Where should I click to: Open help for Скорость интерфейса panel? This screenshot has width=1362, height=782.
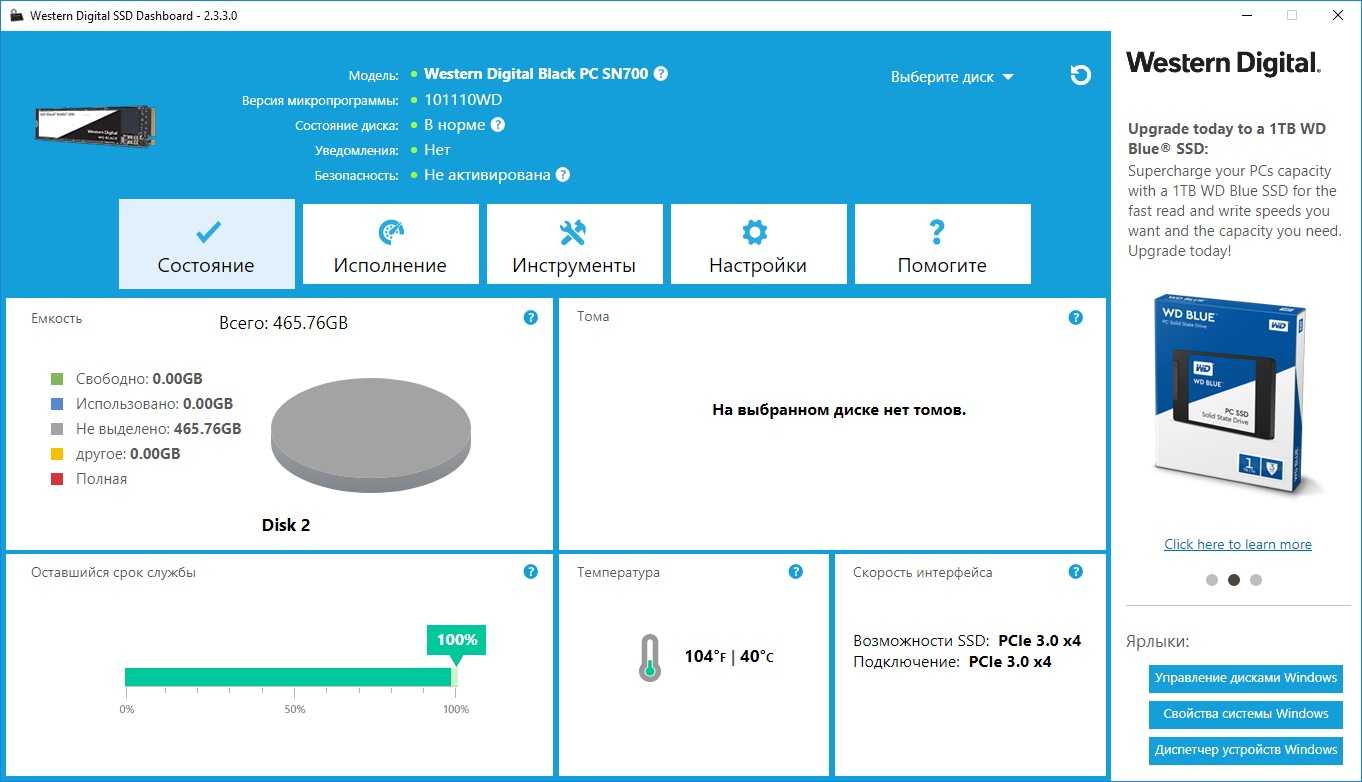point(1076,572)
